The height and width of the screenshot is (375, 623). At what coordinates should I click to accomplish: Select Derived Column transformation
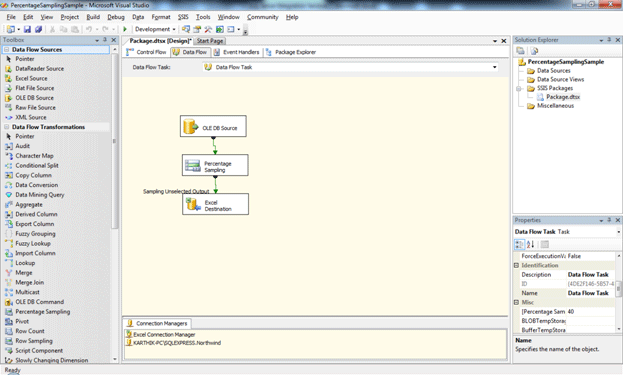[x=36, y=215]
